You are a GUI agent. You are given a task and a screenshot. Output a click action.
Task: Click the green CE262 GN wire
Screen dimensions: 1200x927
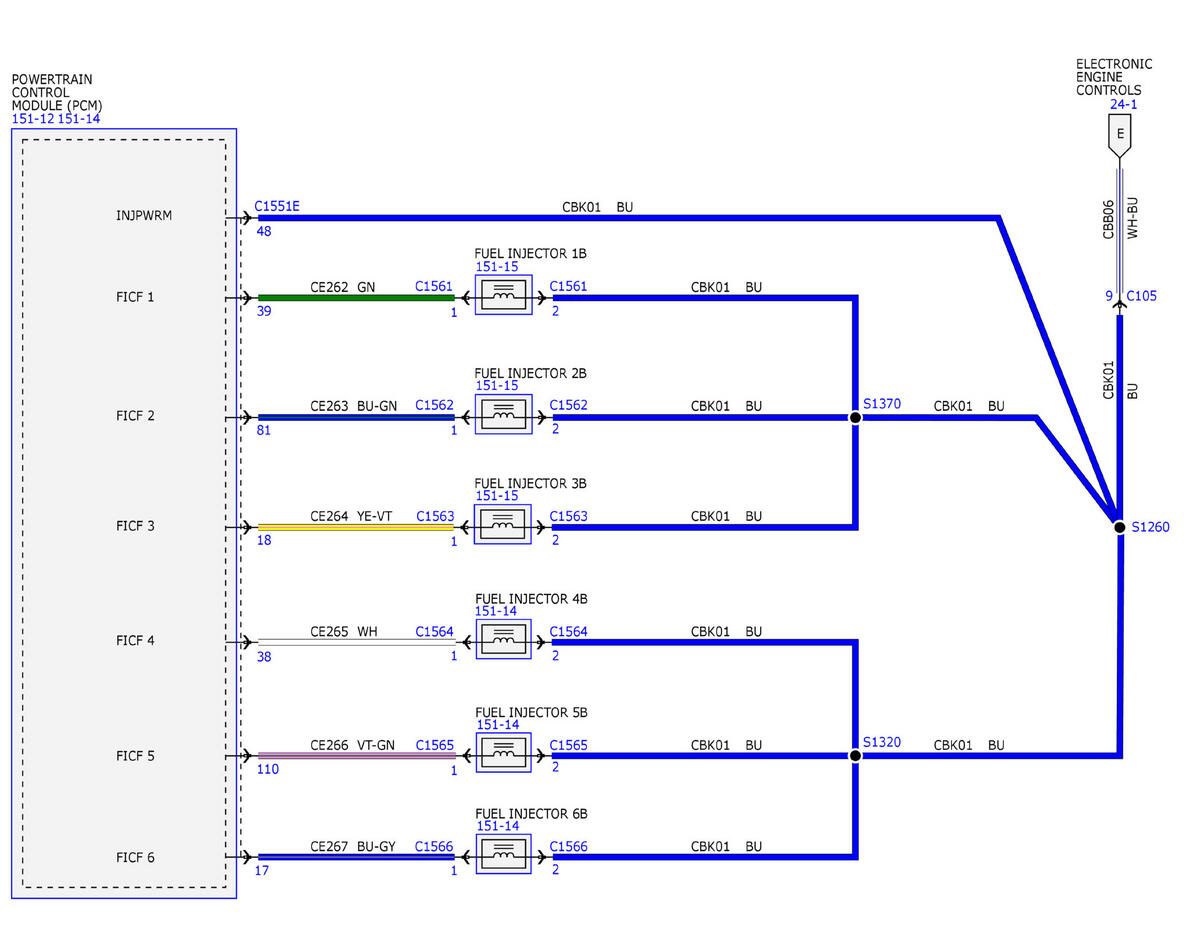[x=356, y=297]
